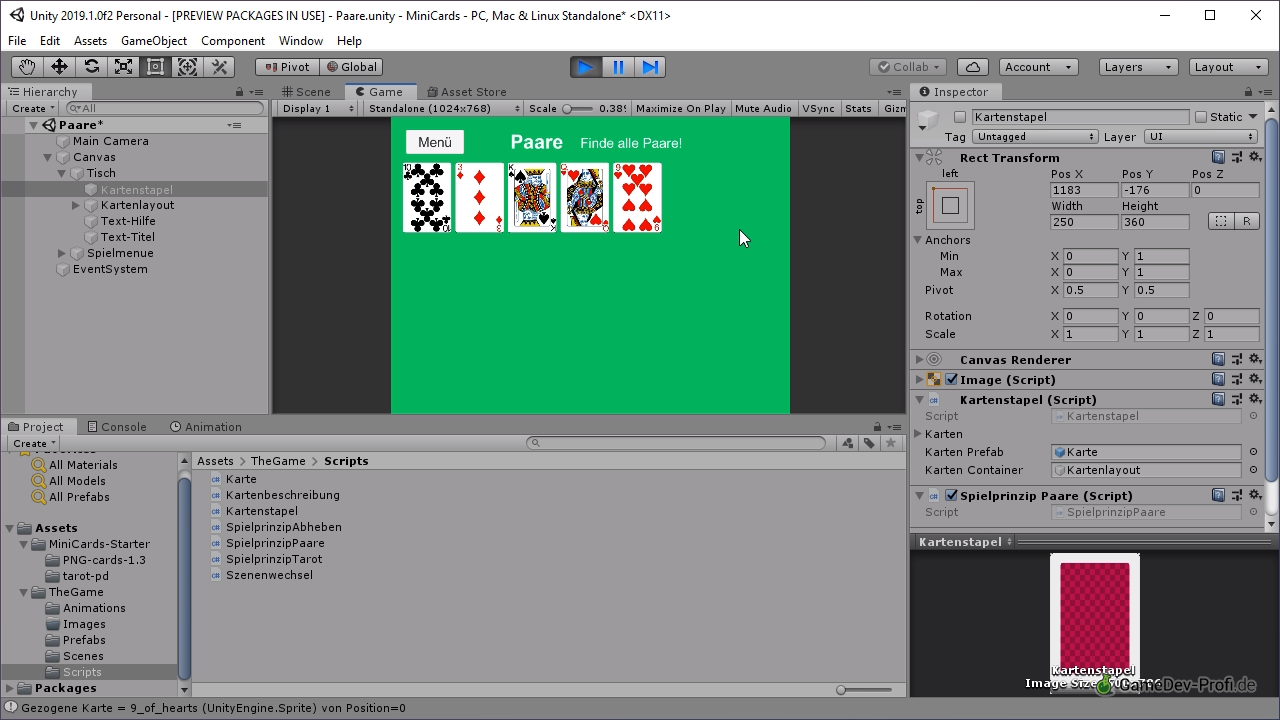Click the Menü button in game
The height and width of the screenshot is (720, 1280).
(435, 142)
